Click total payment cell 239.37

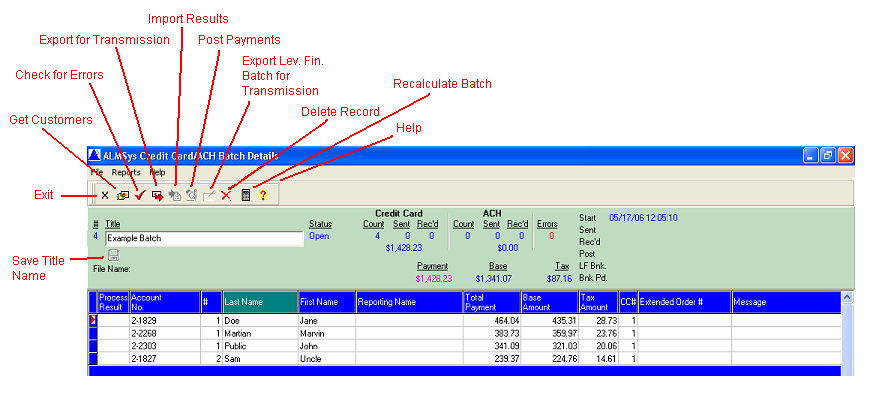click(x=492, y=359)
